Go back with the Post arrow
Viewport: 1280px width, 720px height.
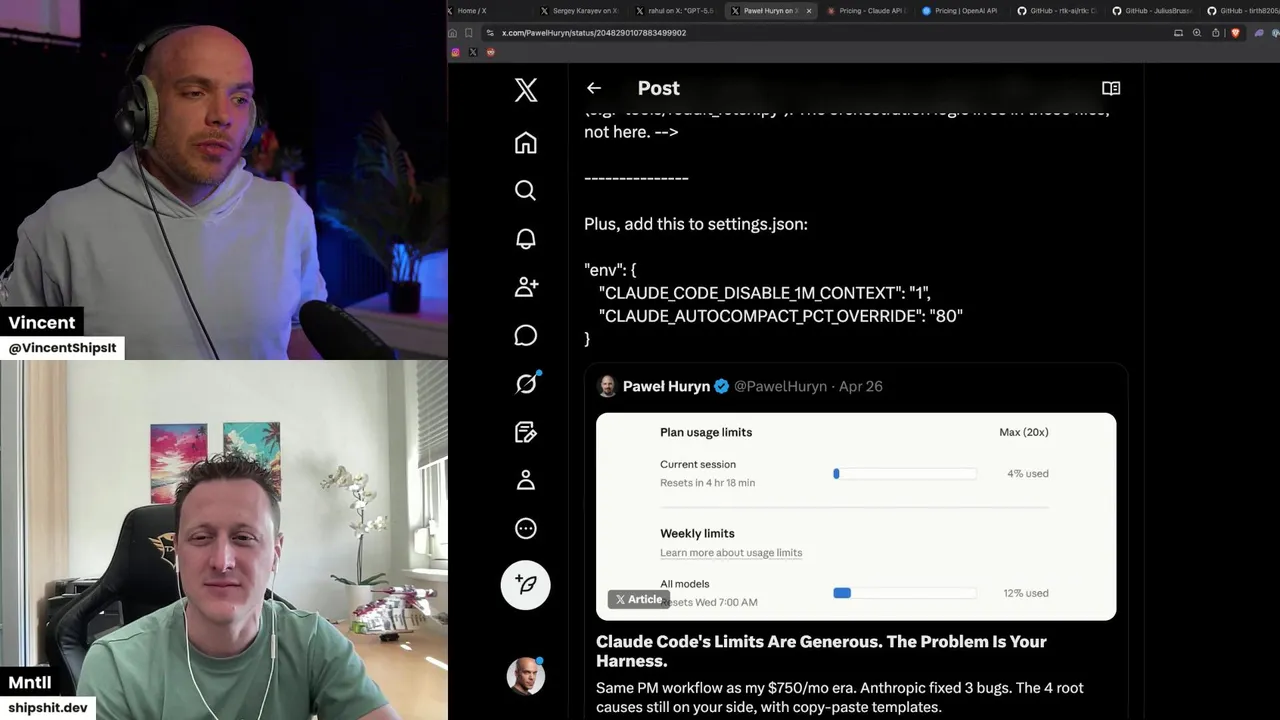[x=594, y=88]
